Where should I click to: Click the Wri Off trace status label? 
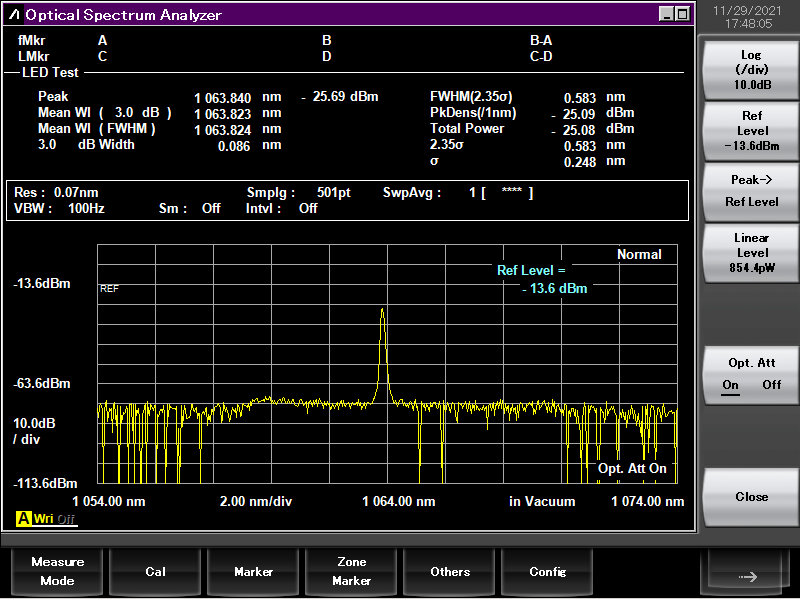(54, 518)
